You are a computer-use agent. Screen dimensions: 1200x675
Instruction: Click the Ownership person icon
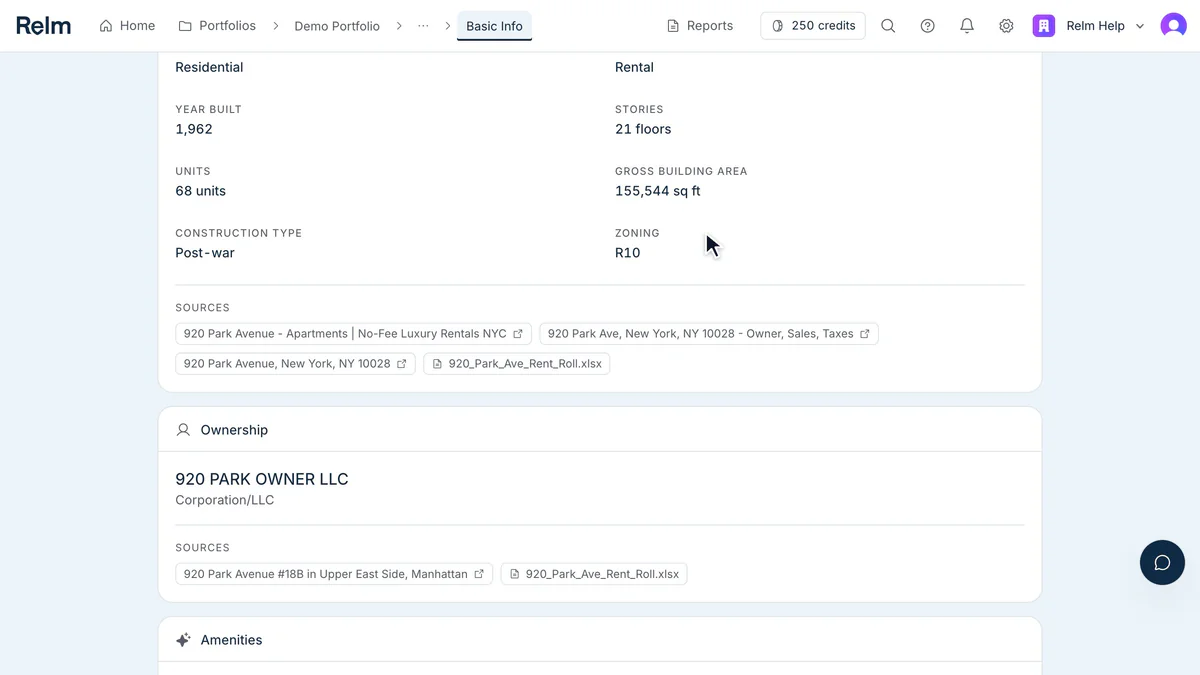point(183,430)
